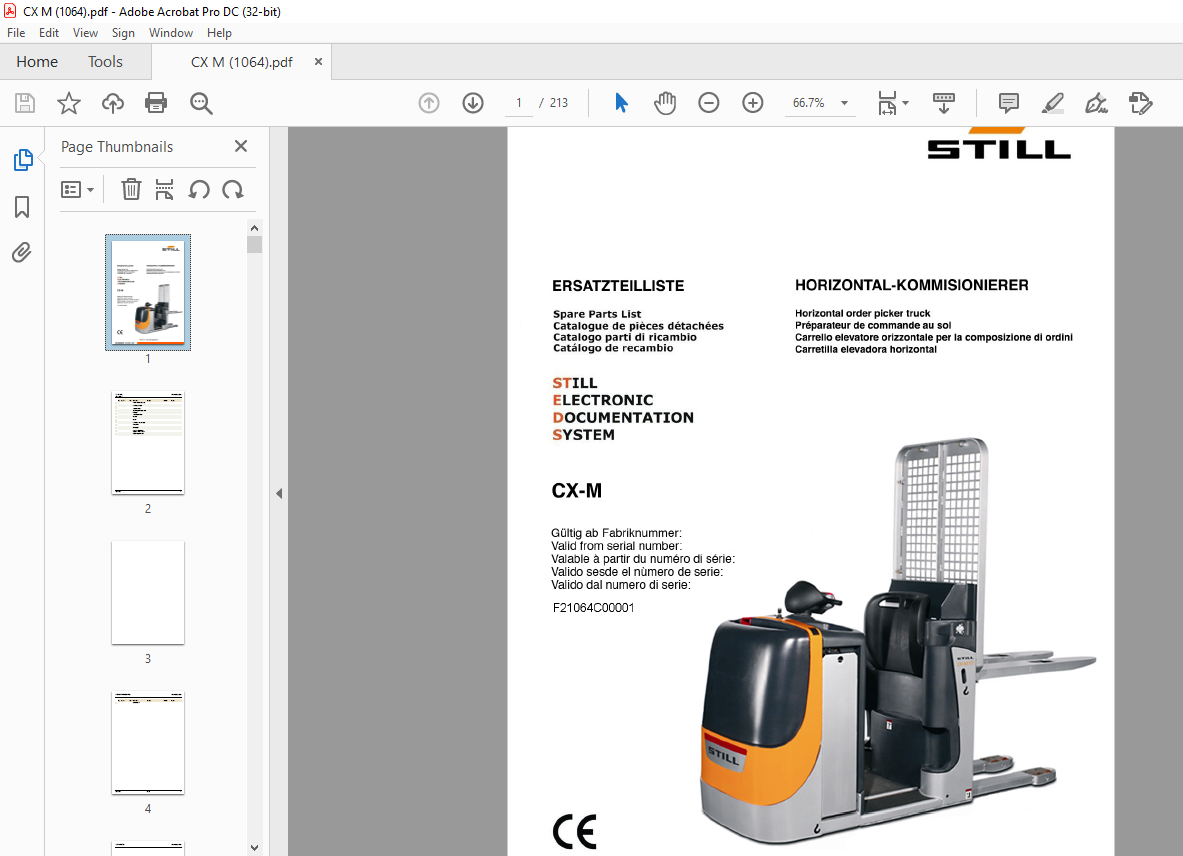Switch to the Home tab
1183x856 pixels.
pos(37,62)
